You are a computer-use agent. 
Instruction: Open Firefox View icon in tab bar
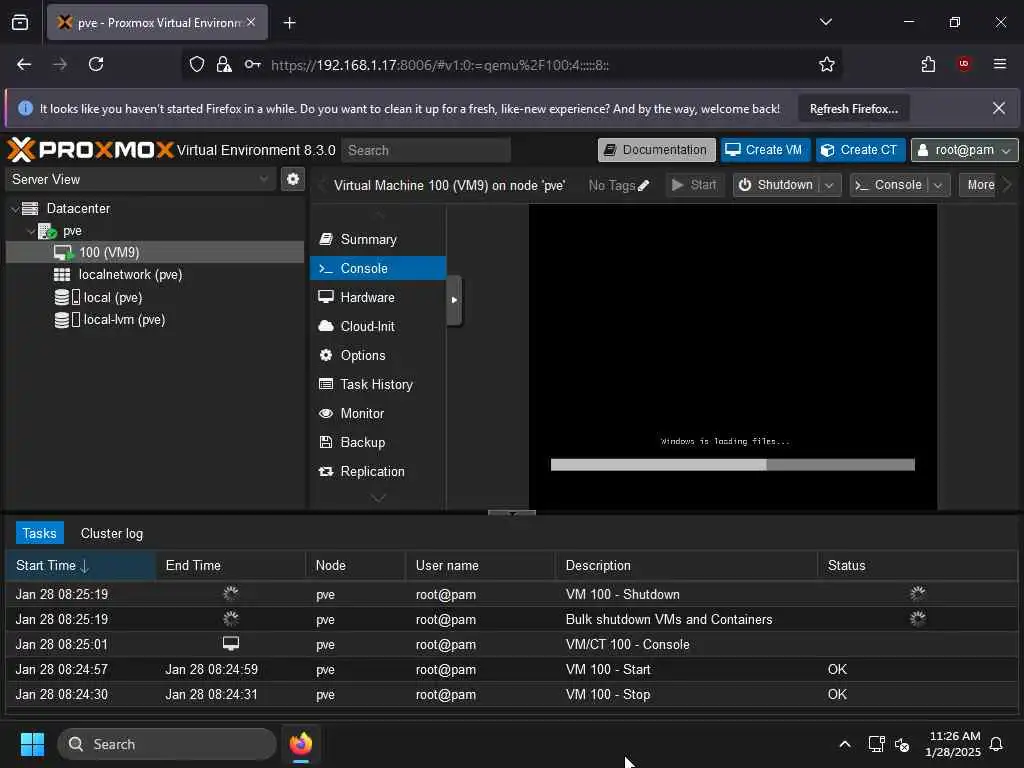(x=20, y=22)
